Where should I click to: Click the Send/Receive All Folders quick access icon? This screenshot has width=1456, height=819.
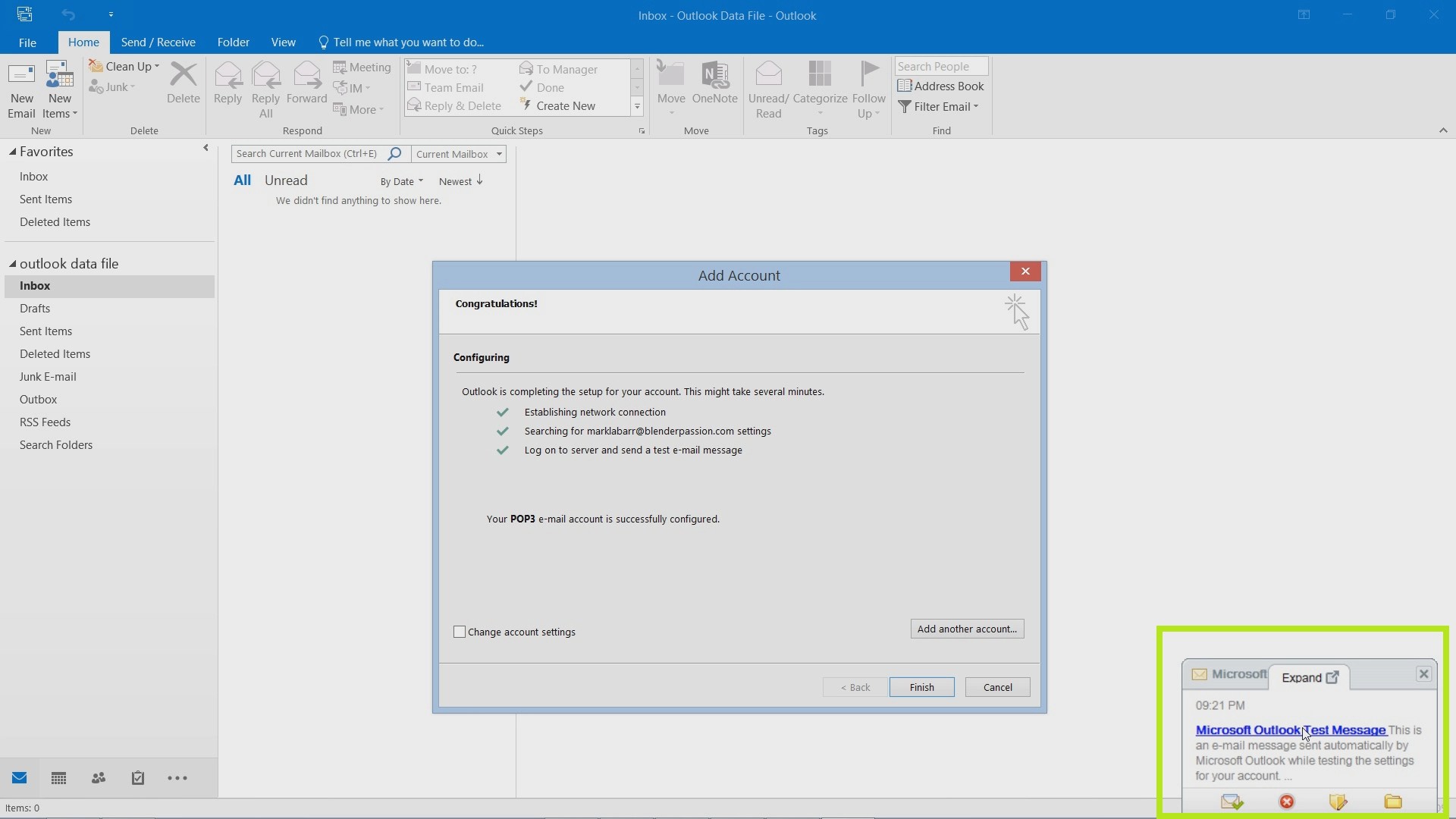[x=24, y=14]
